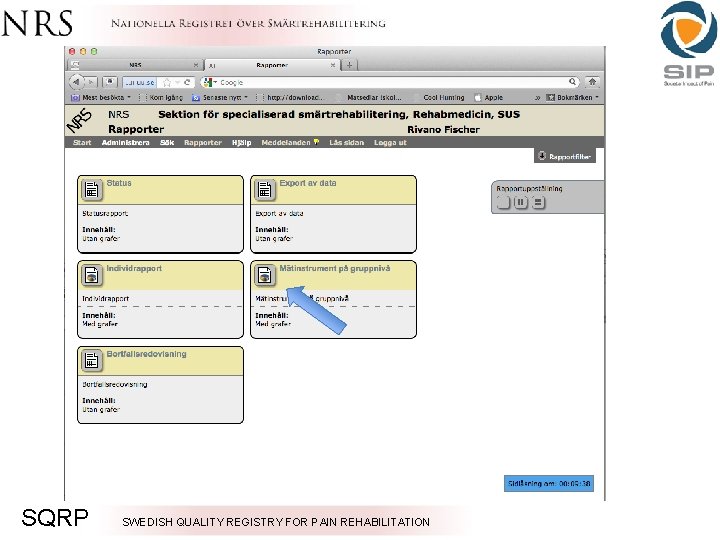Screen dimensions: 720x540
Task: Open the Matsedlar bookmark
Action: click(374, 97)
